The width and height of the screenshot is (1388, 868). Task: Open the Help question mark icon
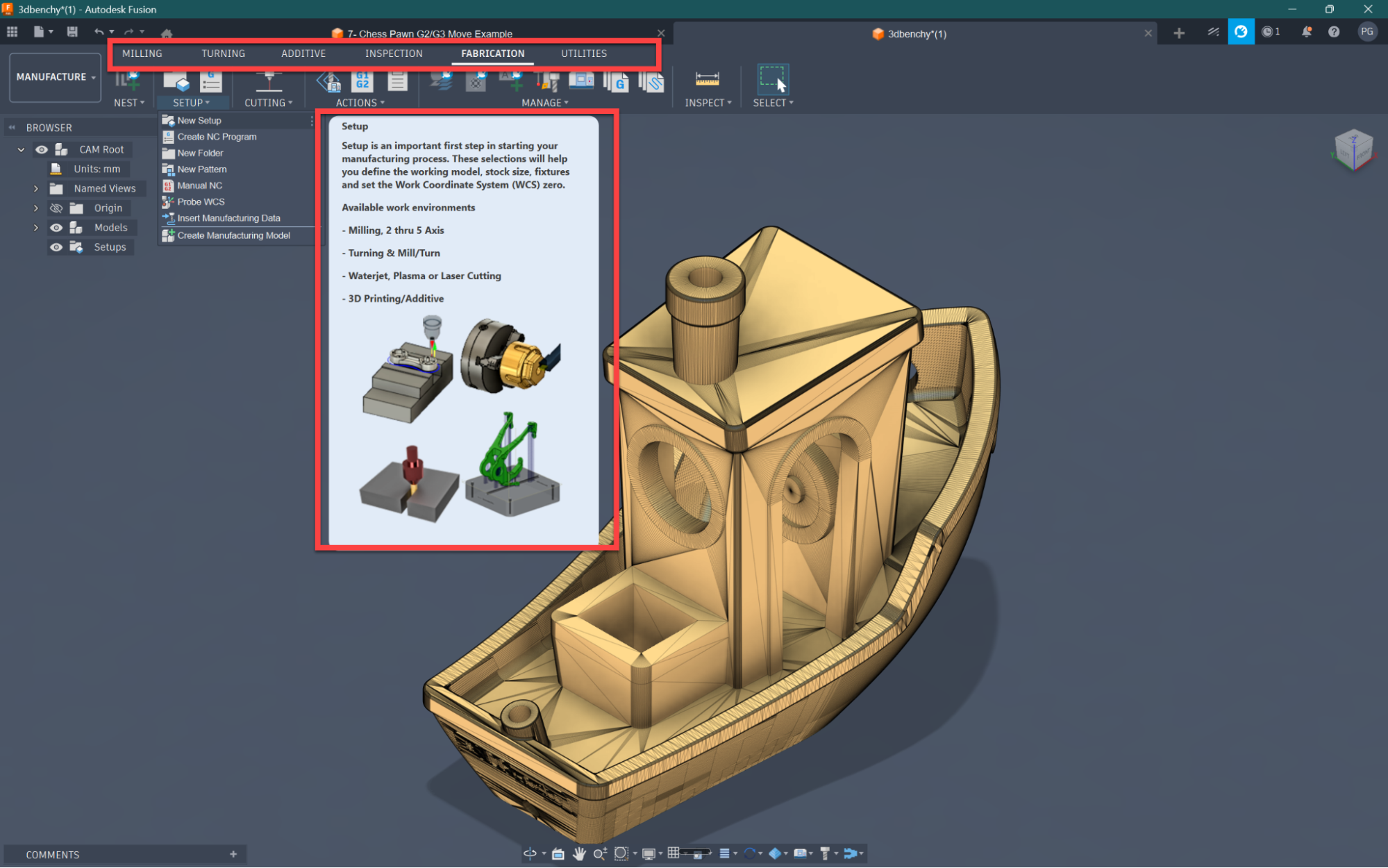[x=1334, y=32]
